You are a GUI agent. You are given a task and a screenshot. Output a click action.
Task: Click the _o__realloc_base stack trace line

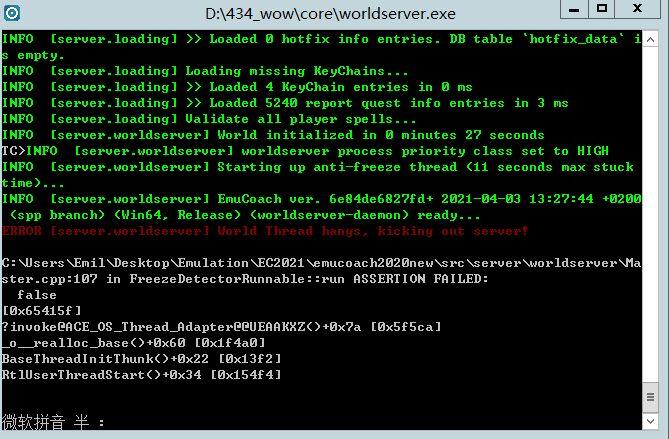[x=133, y=343]
